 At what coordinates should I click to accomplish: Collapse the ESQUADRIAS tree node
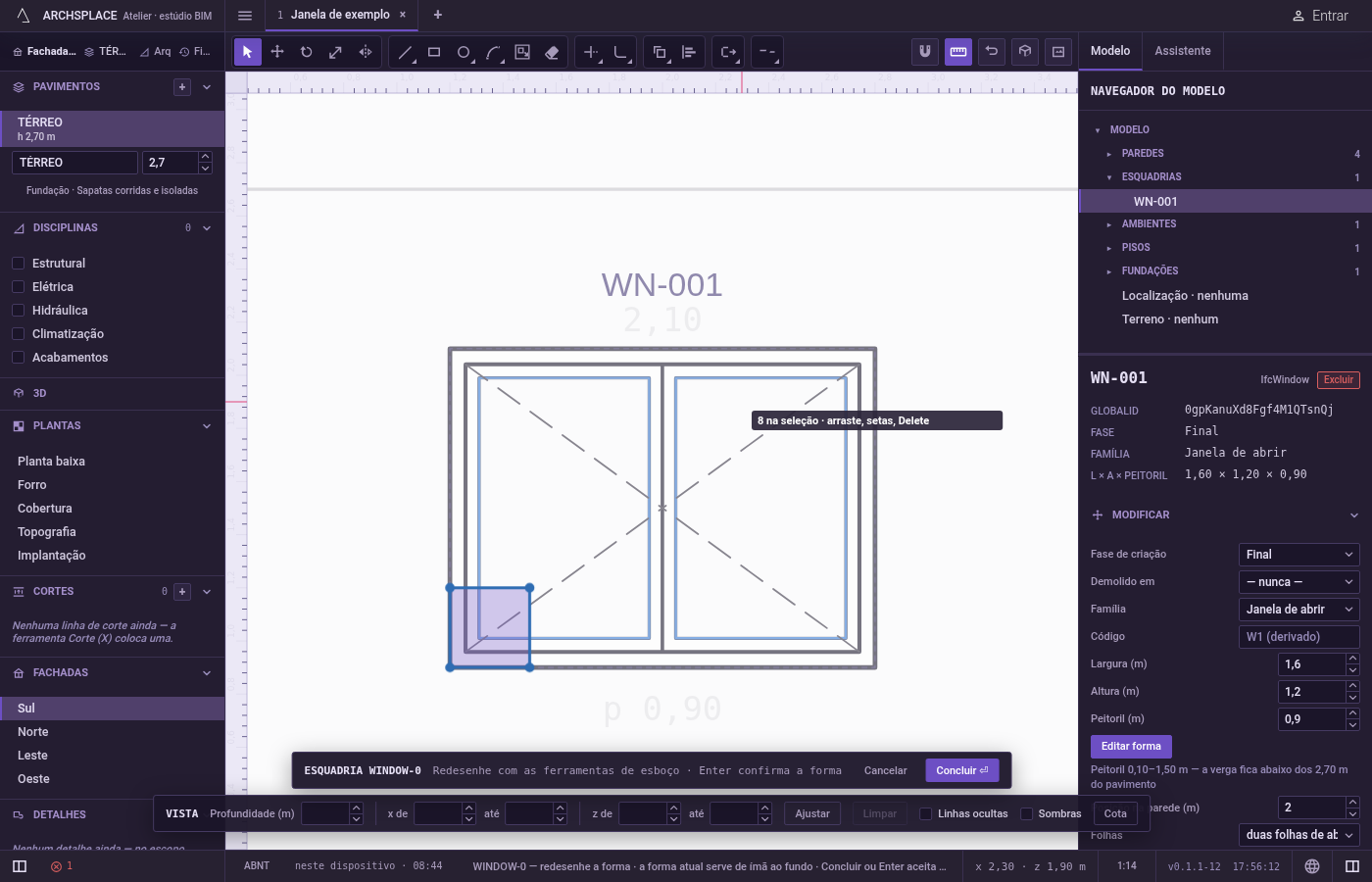[x=1109, y=177]
